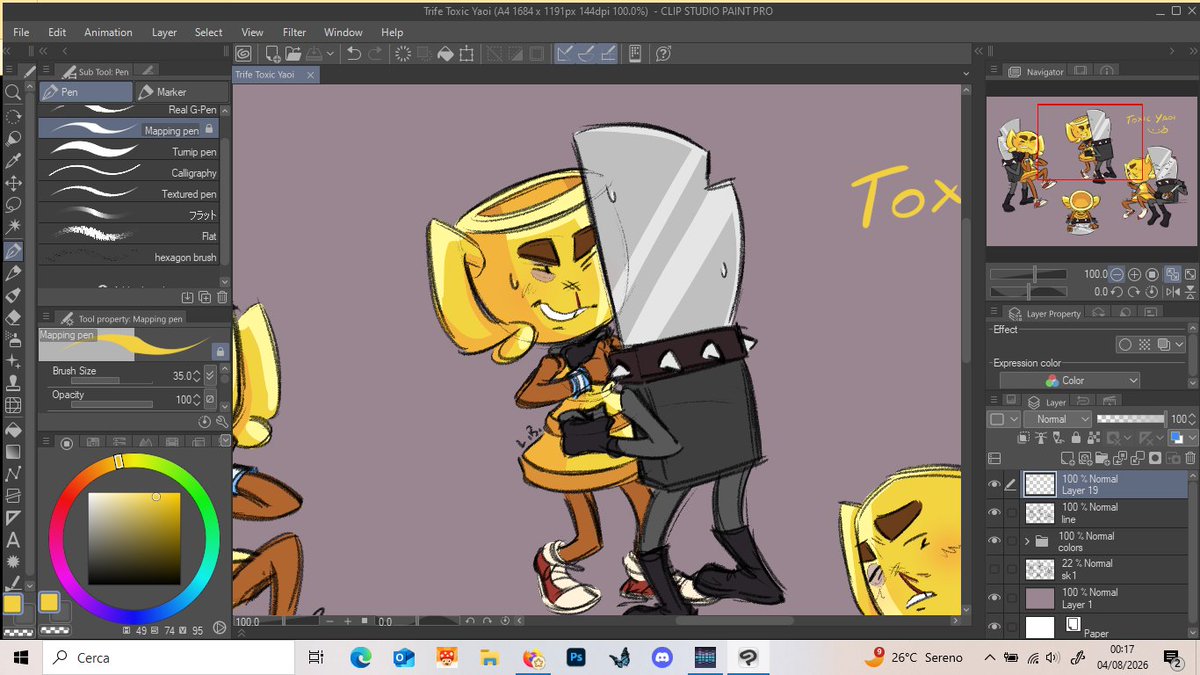The width and height of the screenshot is (1200, 675).
Task: Create new layer folder
Action: tap(1104, 458)
